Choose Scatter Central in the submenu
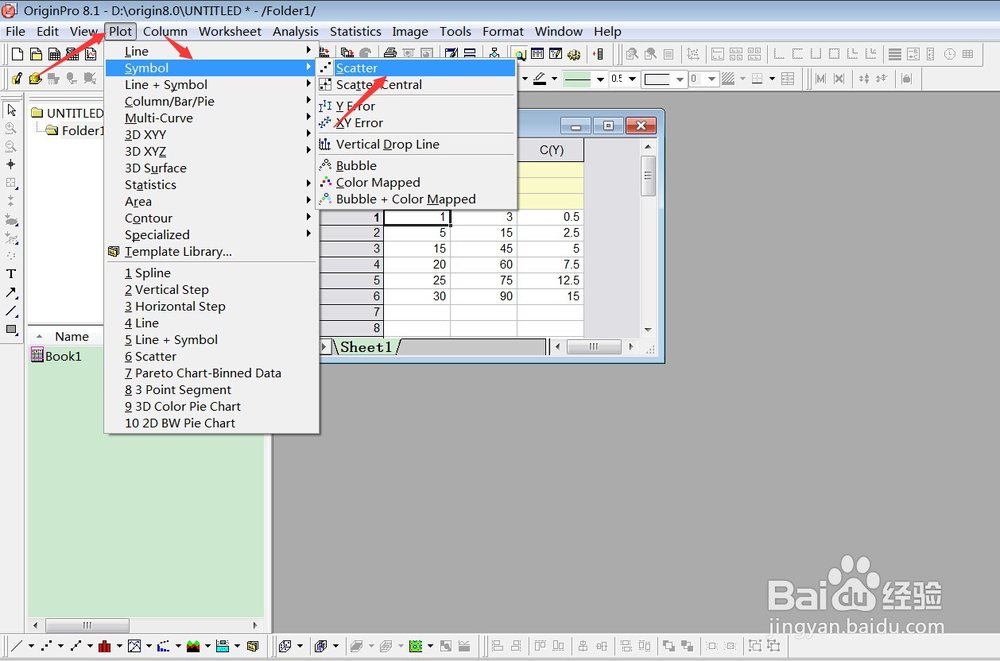The height and width of the screenshot is (661, 1000). tap(416, 84)
